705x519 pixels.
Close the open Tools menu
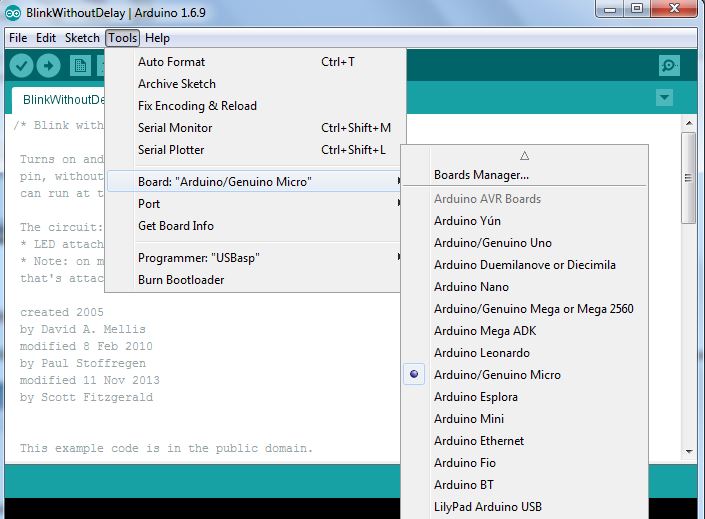tap(123, 38)
